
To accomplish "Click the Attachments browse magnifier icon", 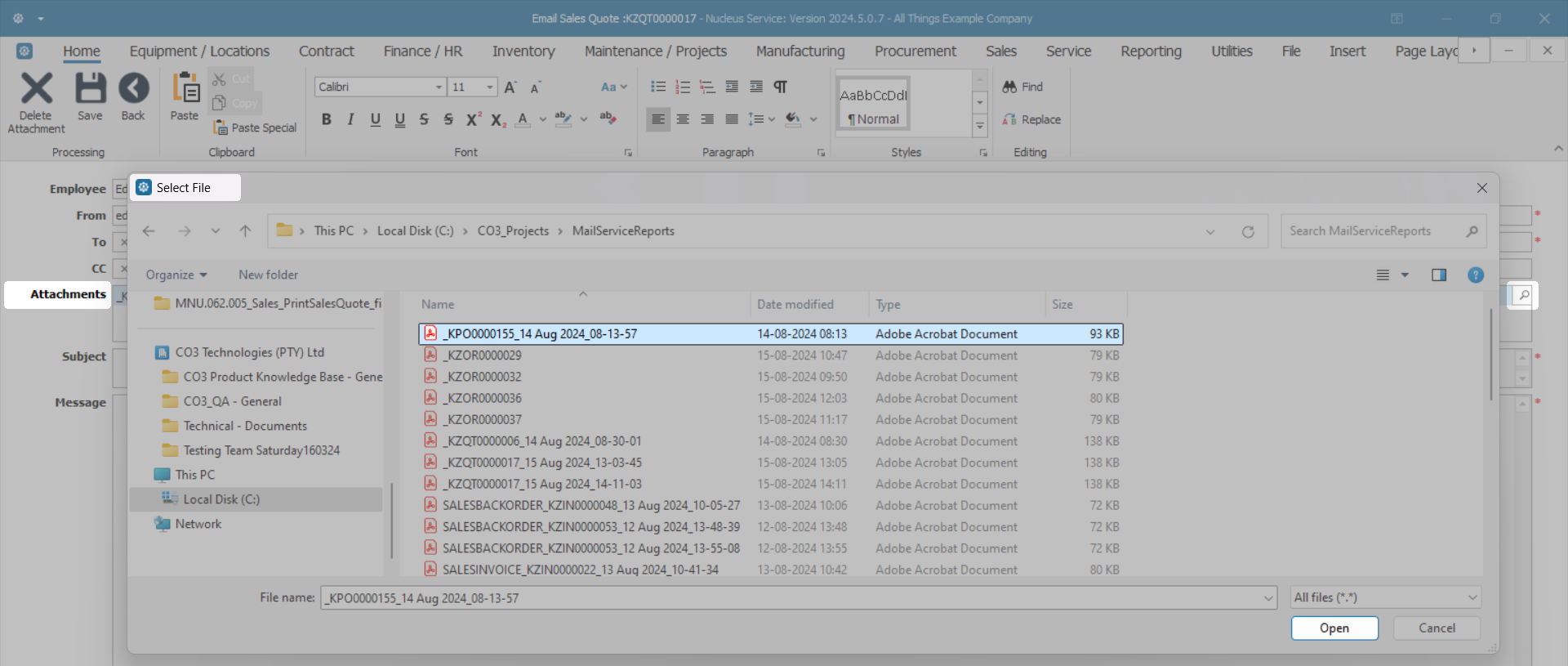I will pos(1523,295).
